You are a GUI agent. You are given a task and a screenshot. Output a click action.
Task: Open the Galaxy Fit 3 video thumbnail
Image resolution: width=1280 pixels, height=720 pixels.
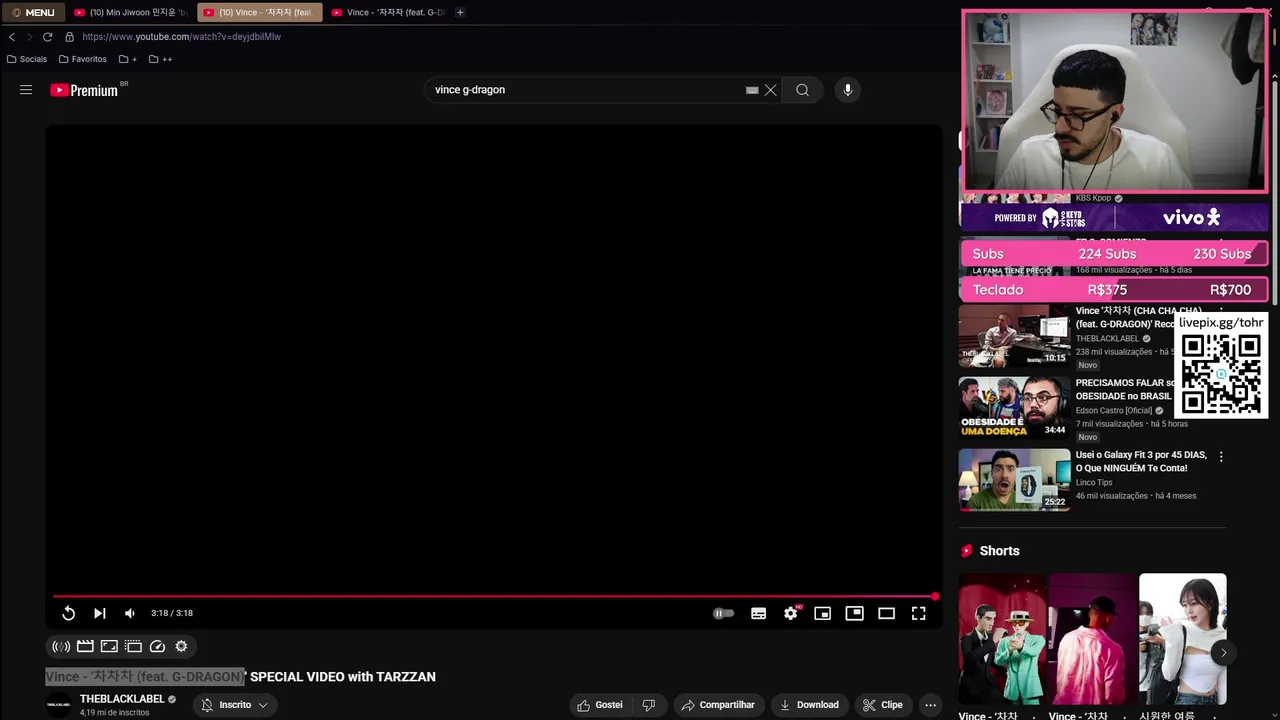click(1014, 480)
